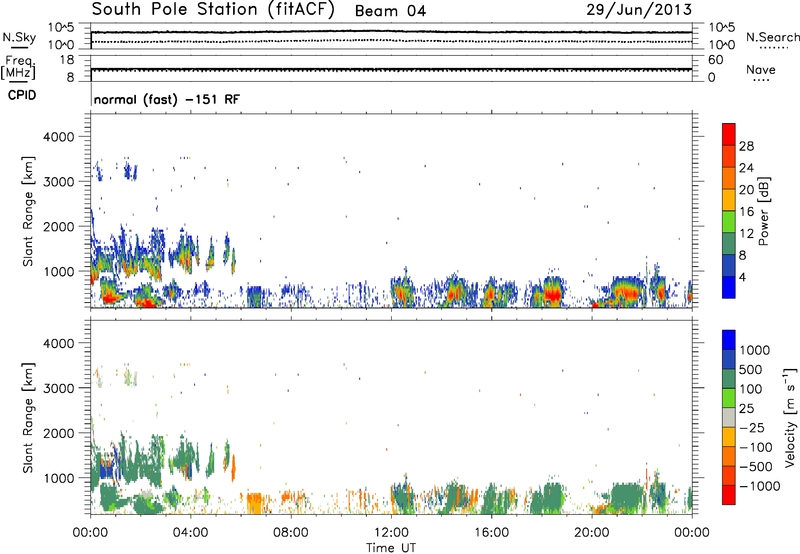Image resolution: width=800 pixels, height=554 pixels.
Task: Select the Freq. [MHz] axis label
Action: pyautogui.click(x=18, y=68)
